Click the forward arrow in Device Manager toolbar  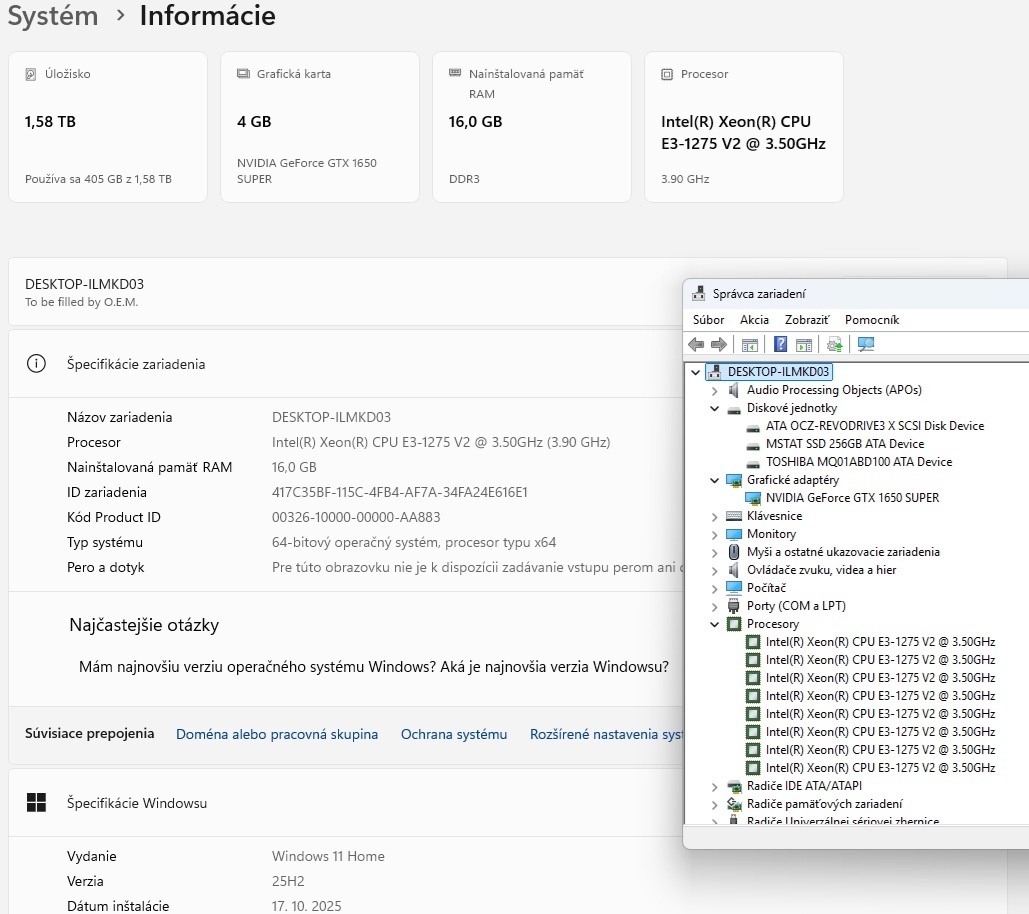click(x=718, y=345)
